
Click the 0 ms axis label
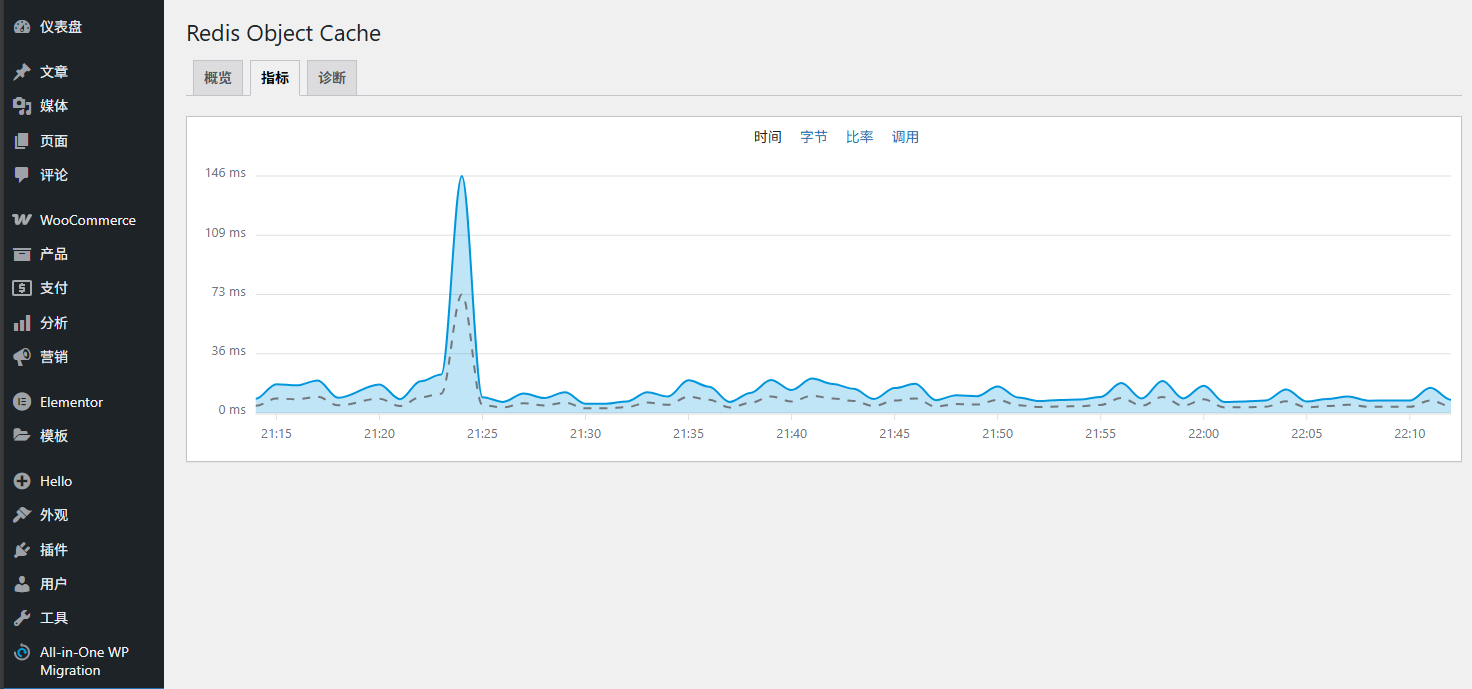coord(232,410)
